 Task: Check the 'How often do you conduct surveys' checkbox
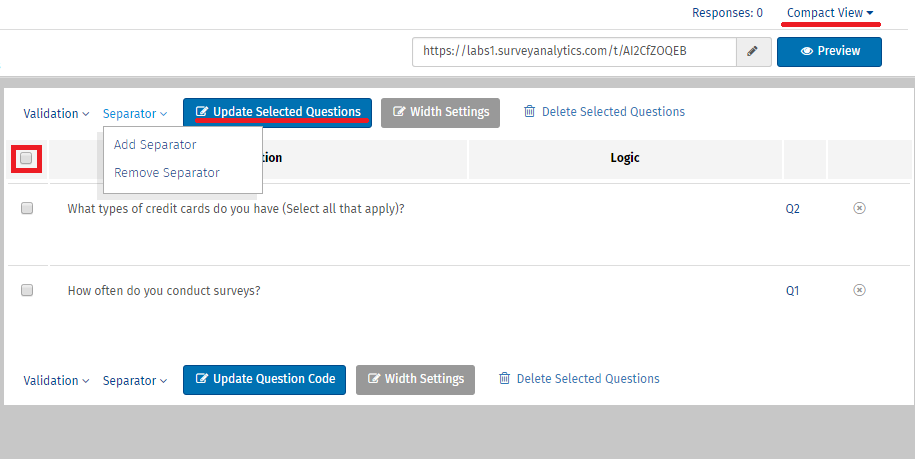27,290
